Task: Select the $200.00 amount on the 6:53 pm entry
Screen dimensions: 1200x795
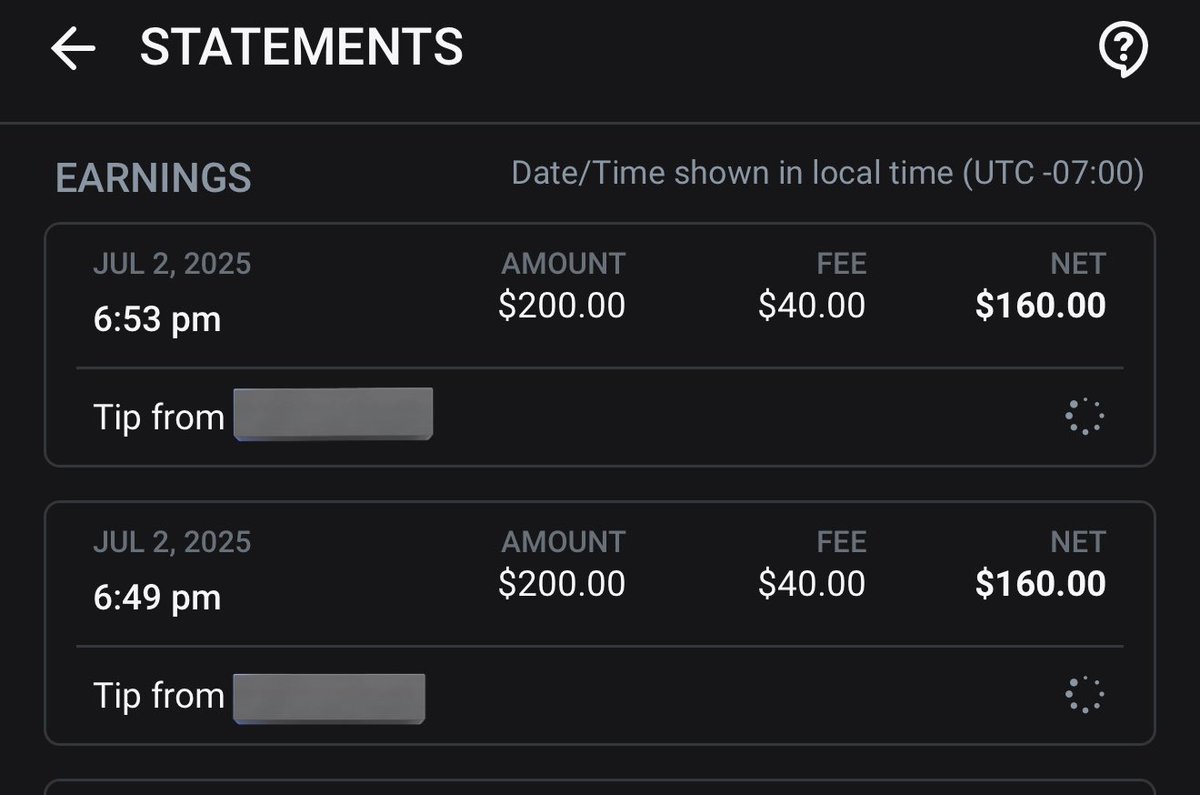Action: (x=562, y=305)
